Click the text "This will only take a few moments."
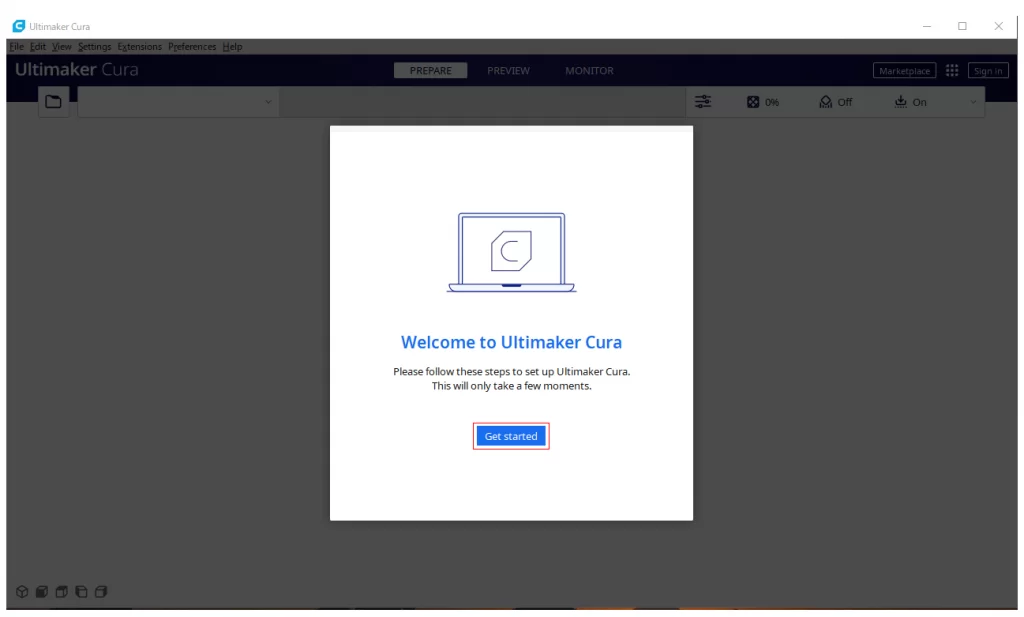This screenshot has height=617, width=1024. click(x=511, y=386)
